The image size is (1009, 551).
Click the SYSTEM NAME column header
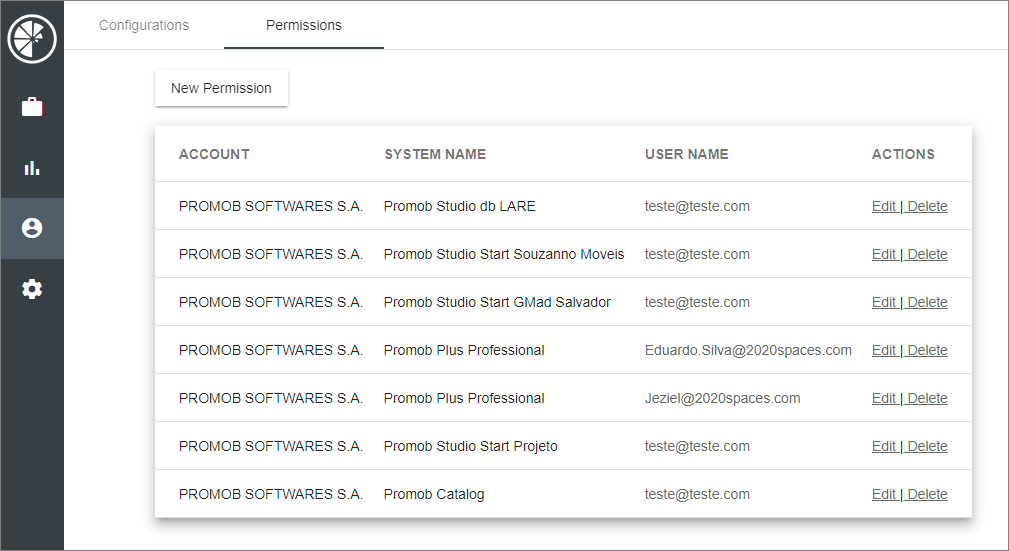tap(435, 154)
